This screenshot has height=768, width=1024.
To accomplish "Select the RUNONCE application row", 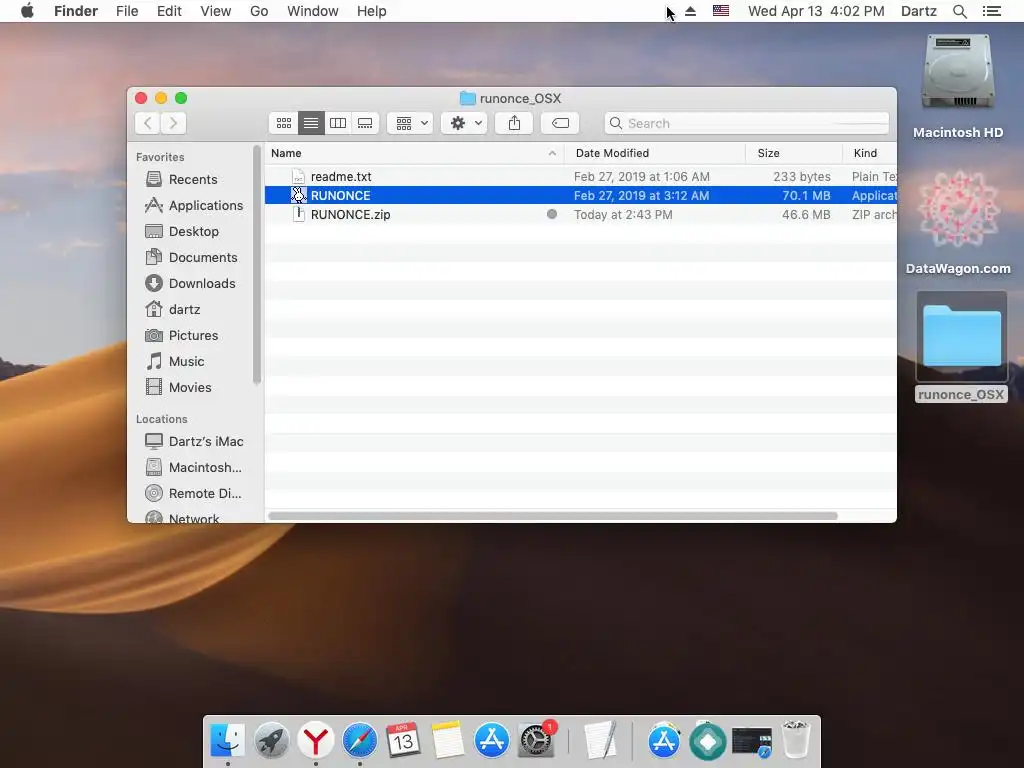I will (581, 195).
